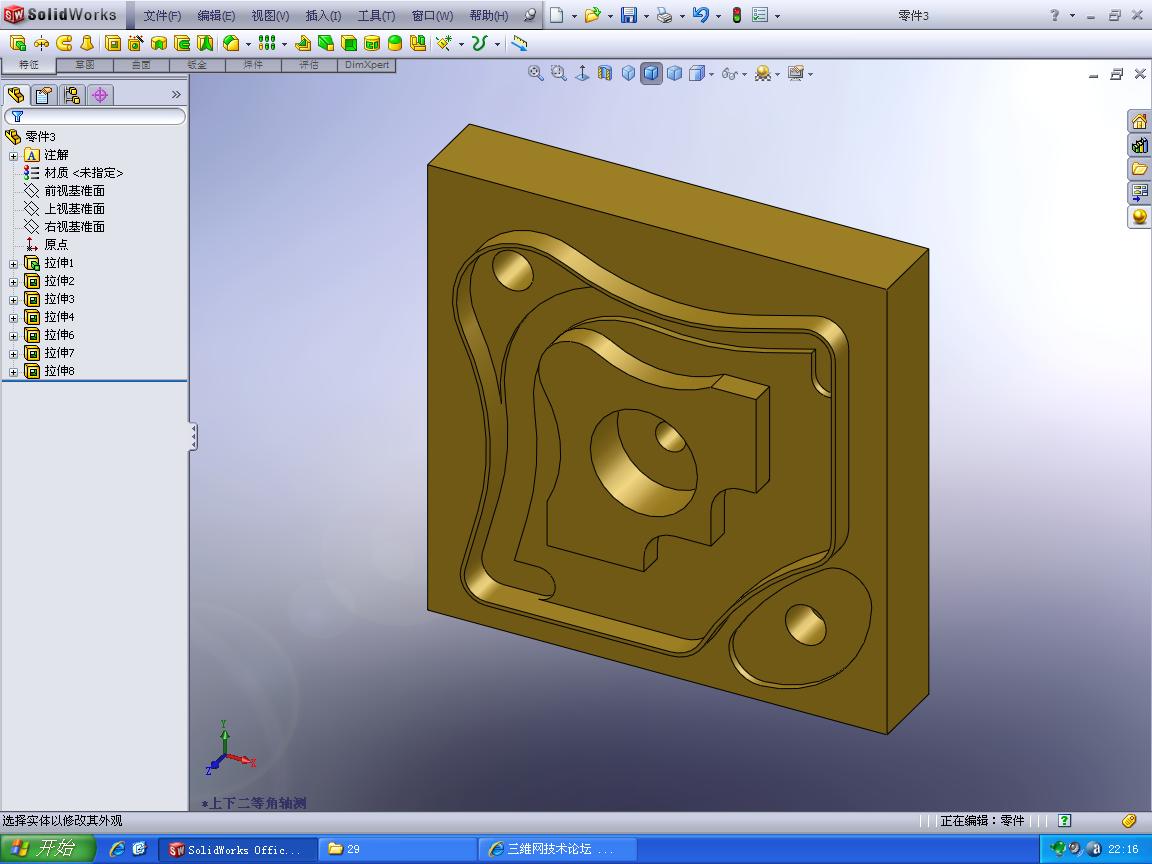This screenshot has width=1152, height=864.
Task: Click Zoom to Area icon
Action: click(x=558, y=73)
